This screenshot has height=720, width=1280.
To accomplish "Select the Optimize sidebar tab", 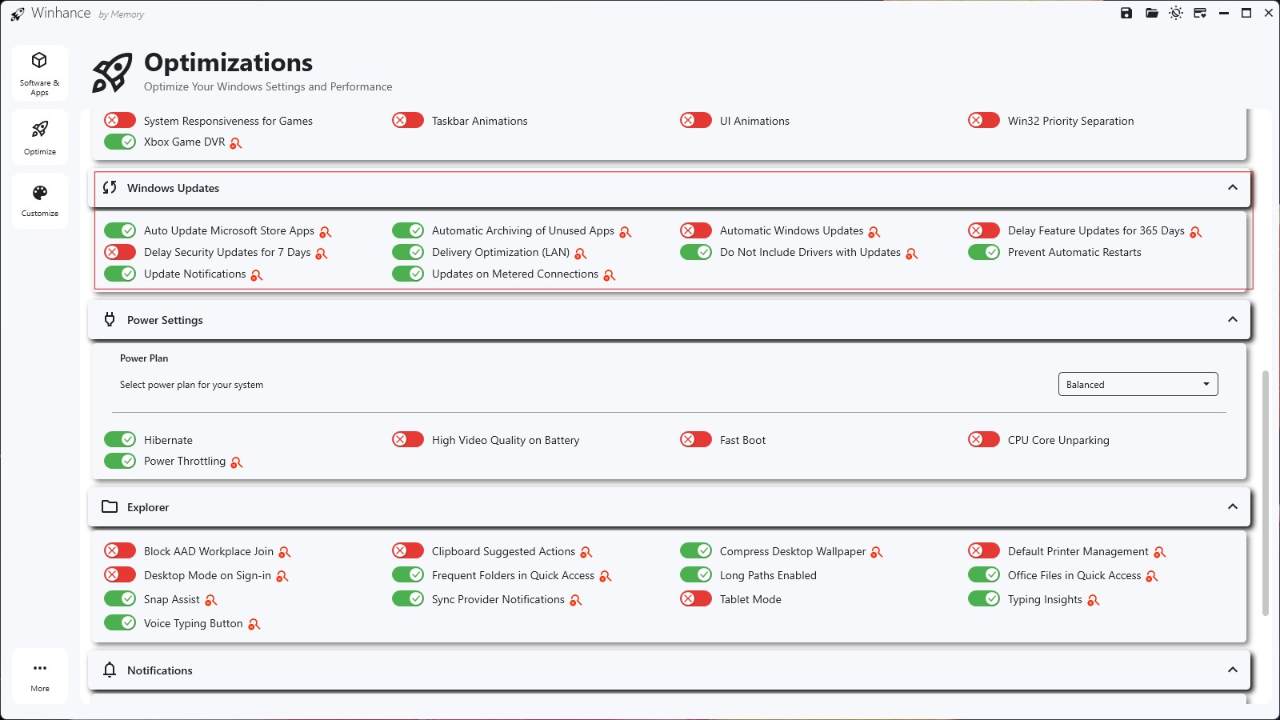I will pos(40,137).
